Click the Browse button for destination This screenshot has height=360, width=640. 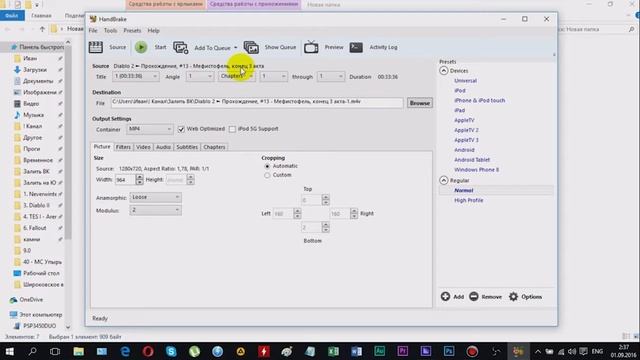pos(420,103)
